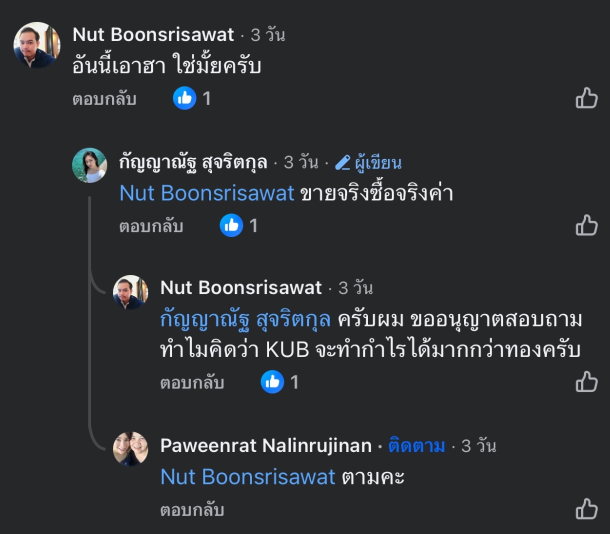Click "ตอบกลับ" under กัญญาณัฐ's reply
Image resolution: width=610 pixels, height=534 pixels.
click(x=151, y=227)
